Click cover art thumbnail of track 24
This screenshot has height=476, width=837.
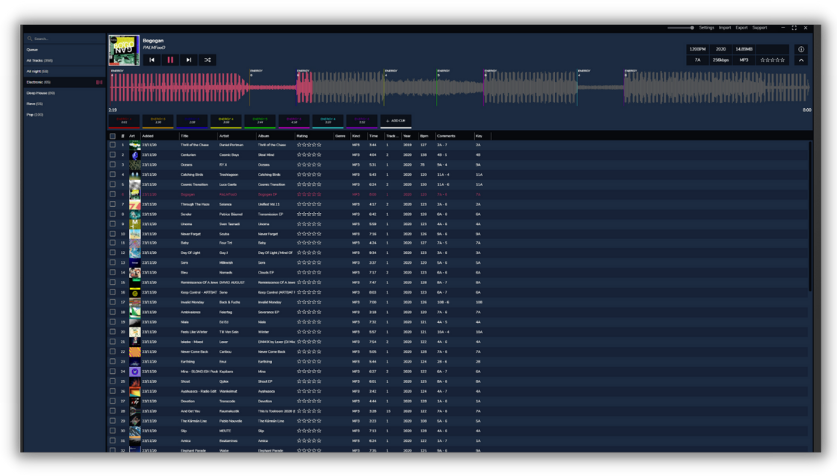[135, 371]
